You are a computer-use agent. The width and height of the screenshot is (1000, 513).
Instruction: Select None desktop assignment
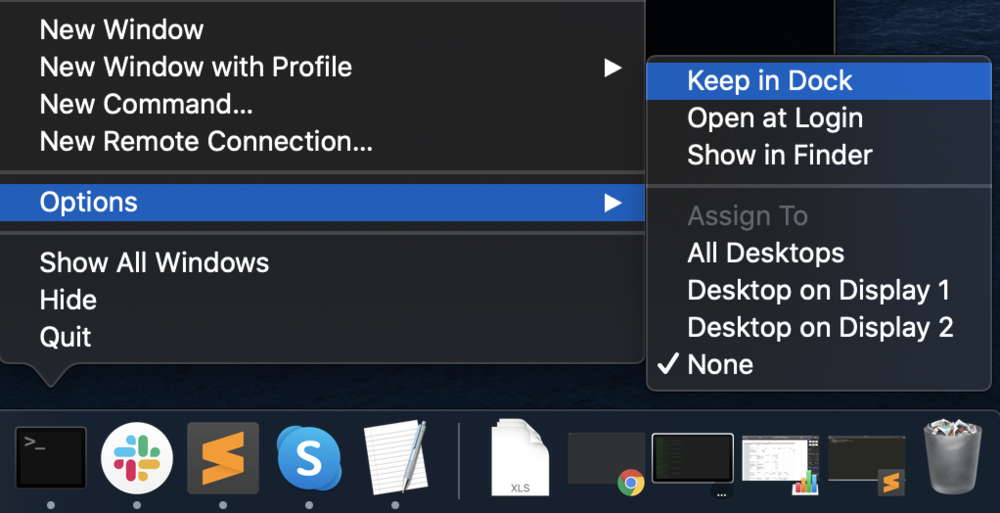coord(720,364)
